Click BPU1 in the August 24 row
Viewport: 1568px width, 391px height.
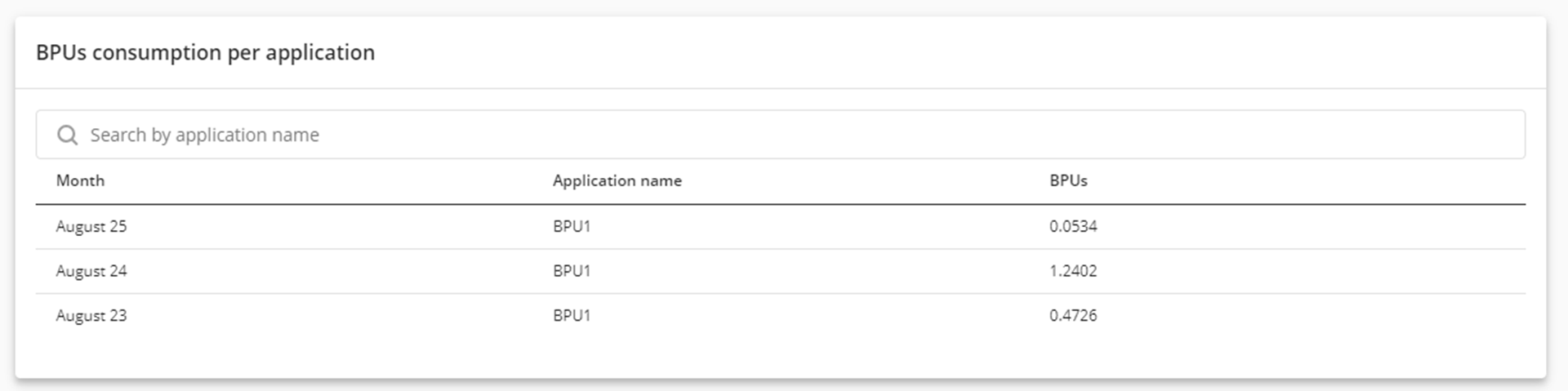pyautogui.click(x=572, y=271)
